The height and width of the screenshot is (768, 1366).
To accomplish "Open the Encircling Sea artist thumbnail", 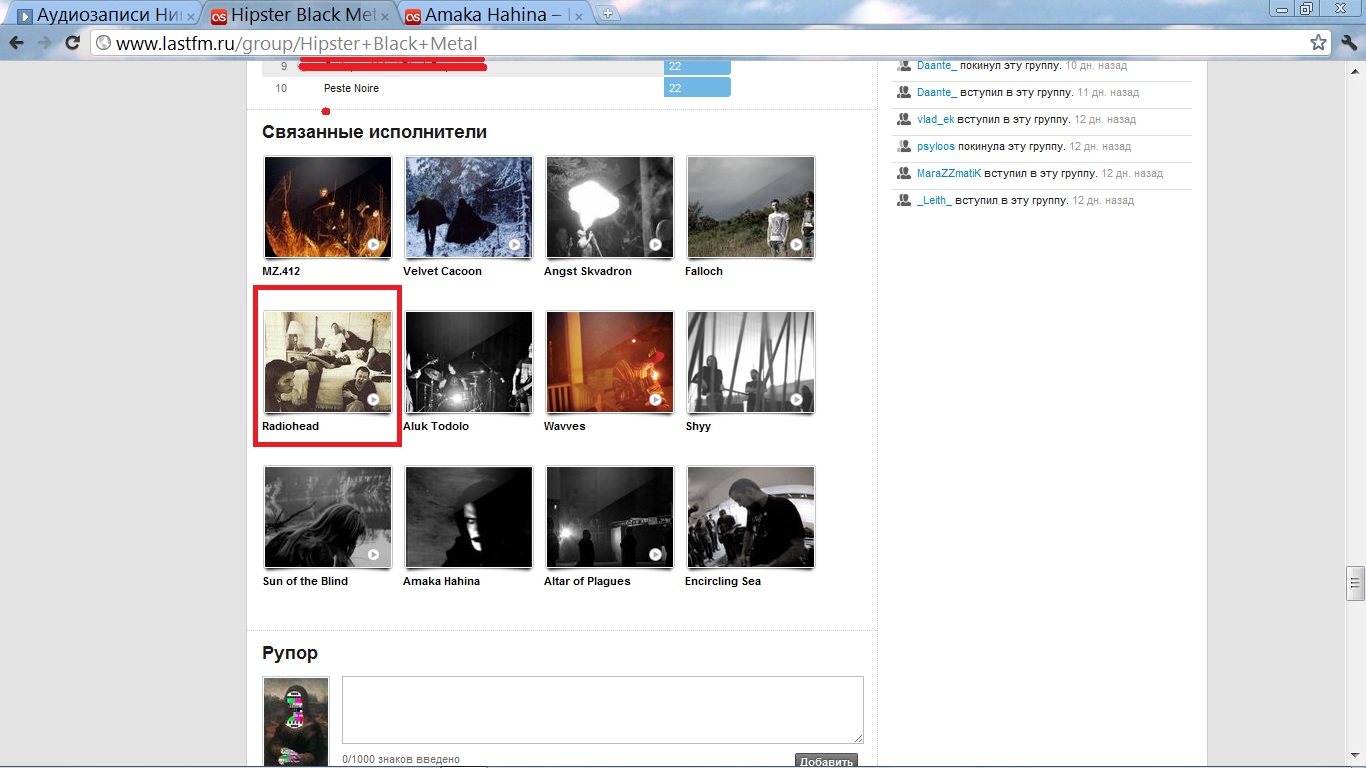I will pos(751,517).
